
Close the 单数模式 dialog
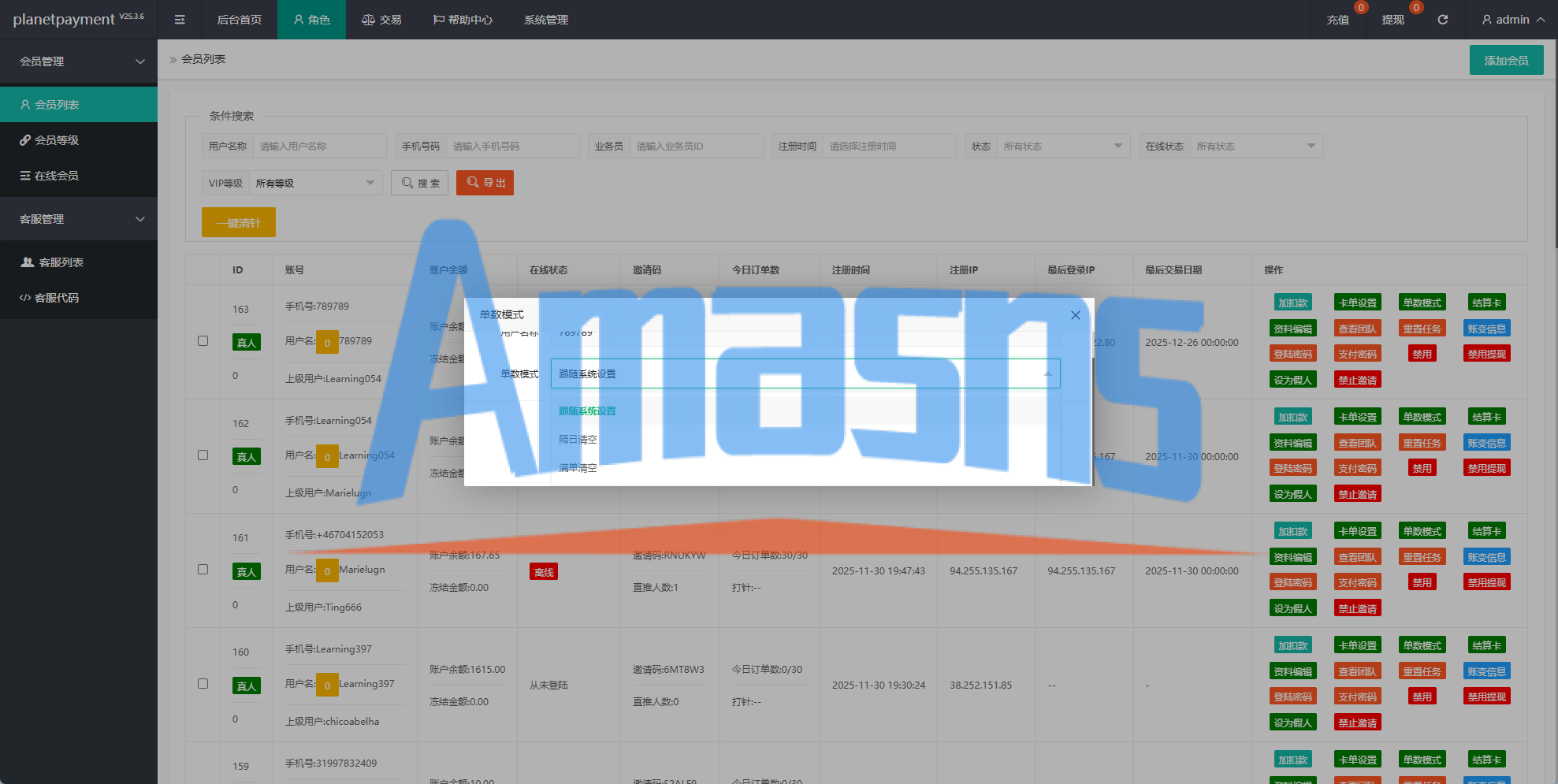pyautogui.click(x=1075, y=315)
